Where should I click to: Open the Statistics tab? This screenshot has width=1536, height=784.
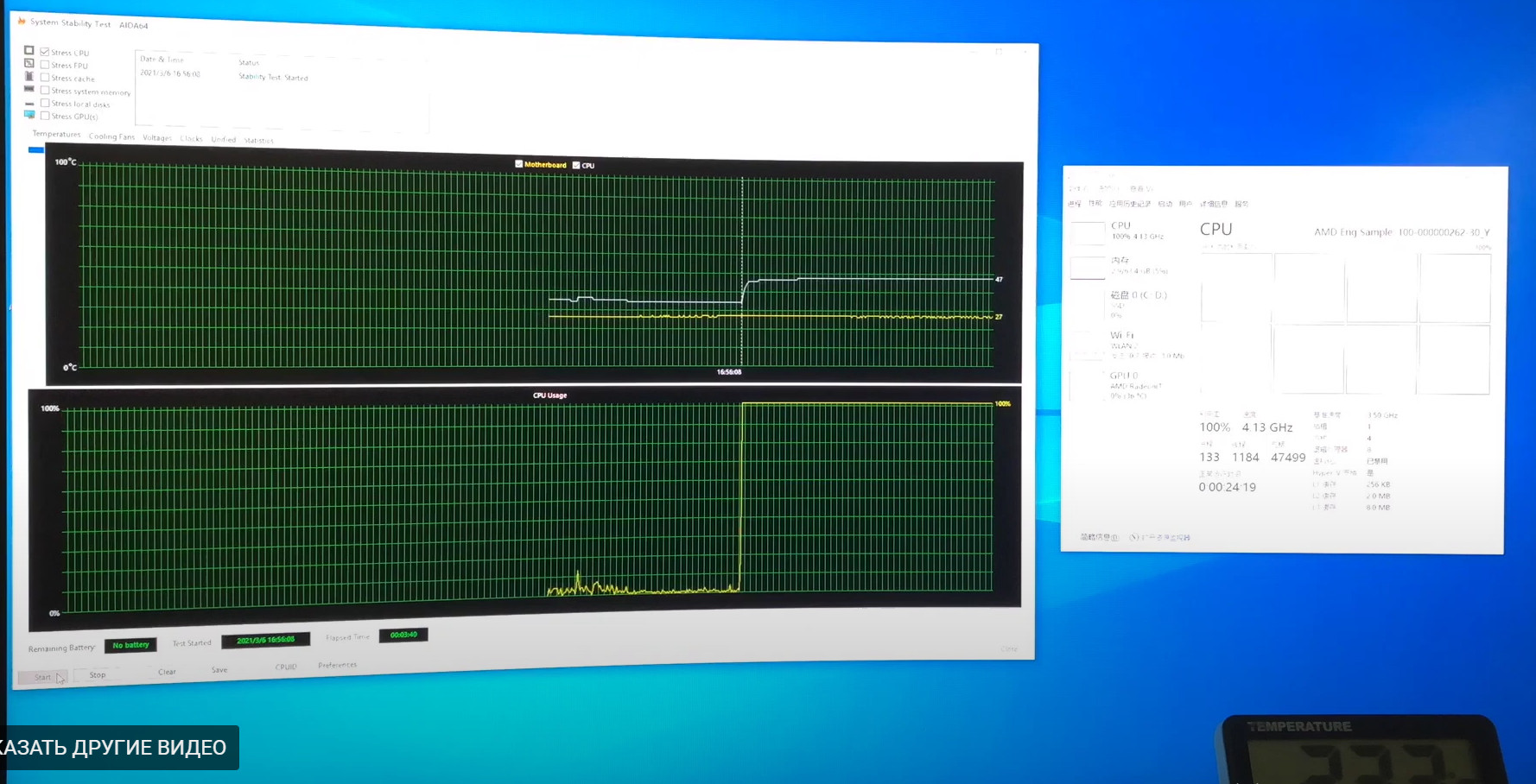pyautogui.click(x=259, y=140)
